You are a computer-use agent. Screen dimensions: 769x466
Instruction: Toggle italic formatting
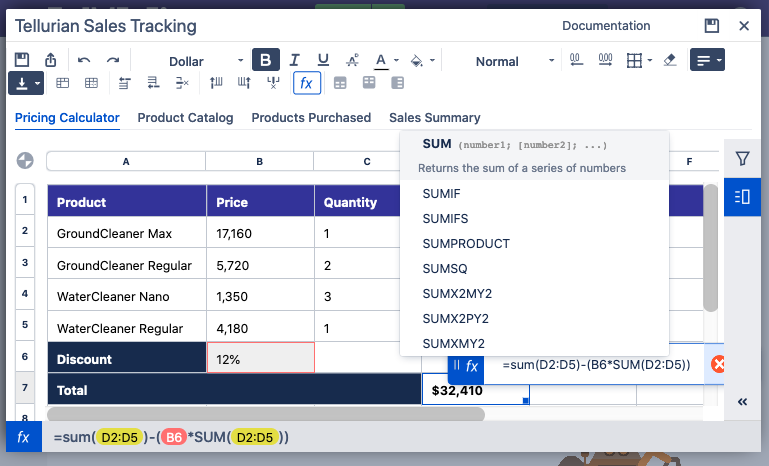point(294,60)
